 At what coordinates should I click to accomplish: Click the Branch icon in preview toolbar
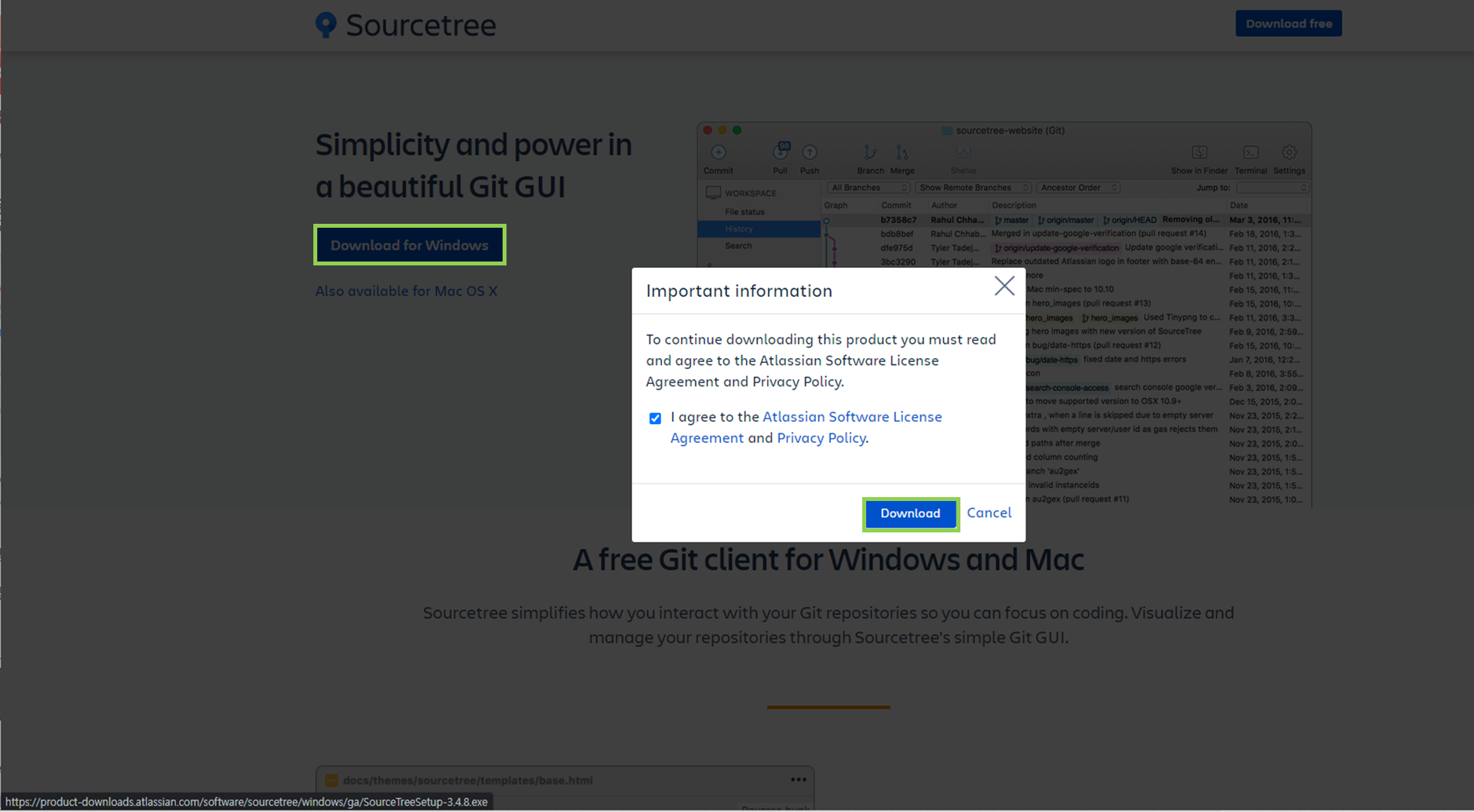[x=870, y=152]
